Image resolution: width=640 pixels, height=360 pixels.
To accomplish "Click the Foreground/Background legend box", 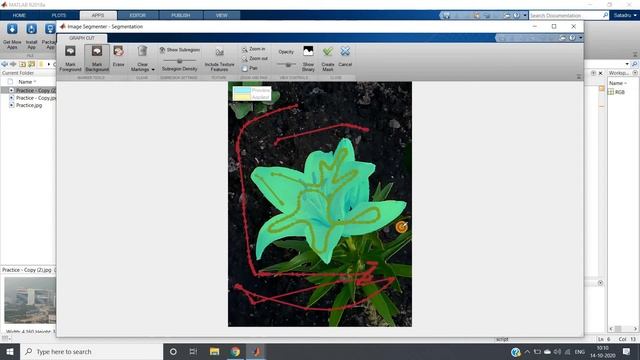I will coord(251,93).
